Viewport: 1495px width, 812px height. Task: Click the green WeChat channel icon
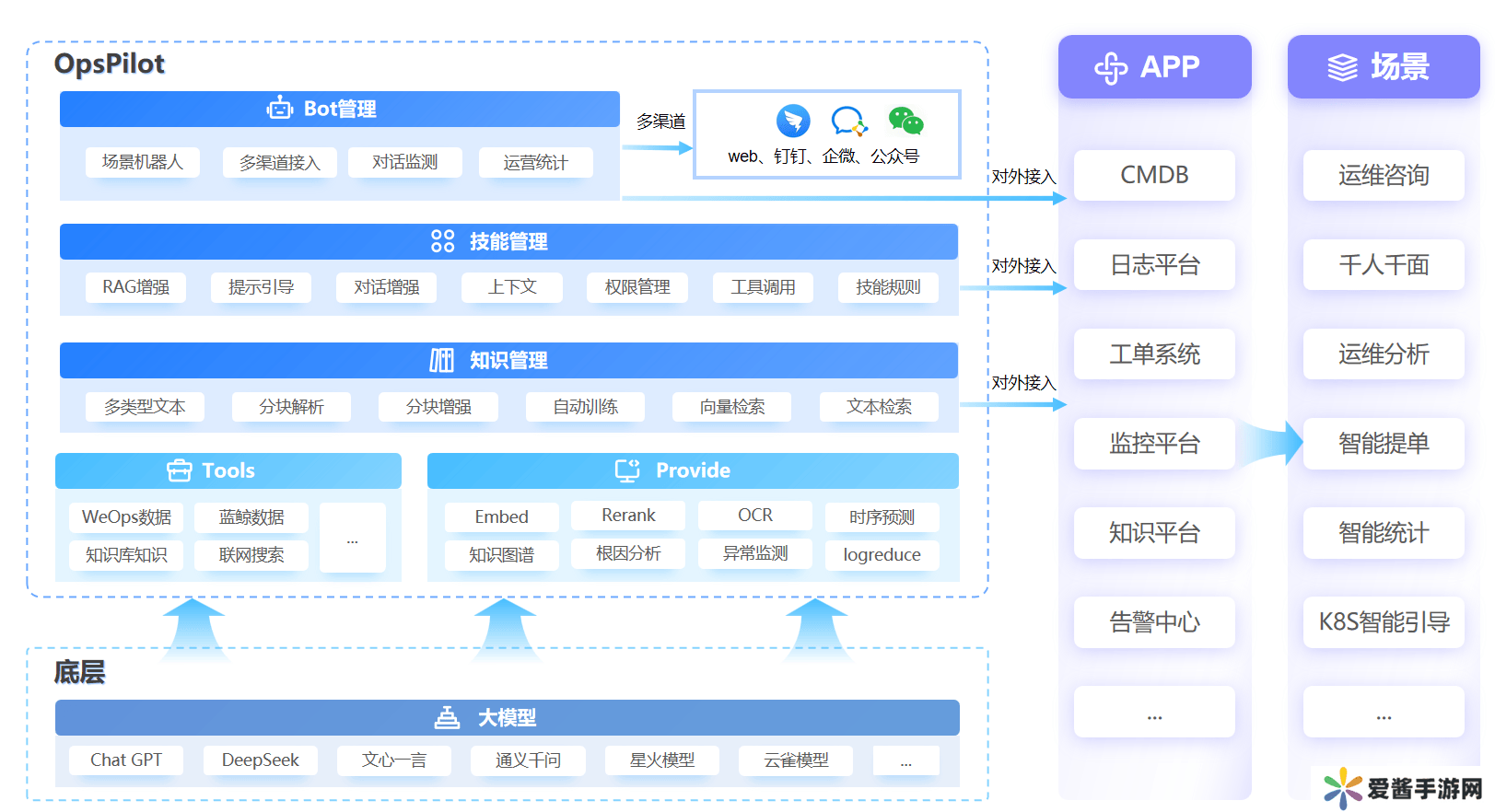pyautogui.click(x=905, y=121)
